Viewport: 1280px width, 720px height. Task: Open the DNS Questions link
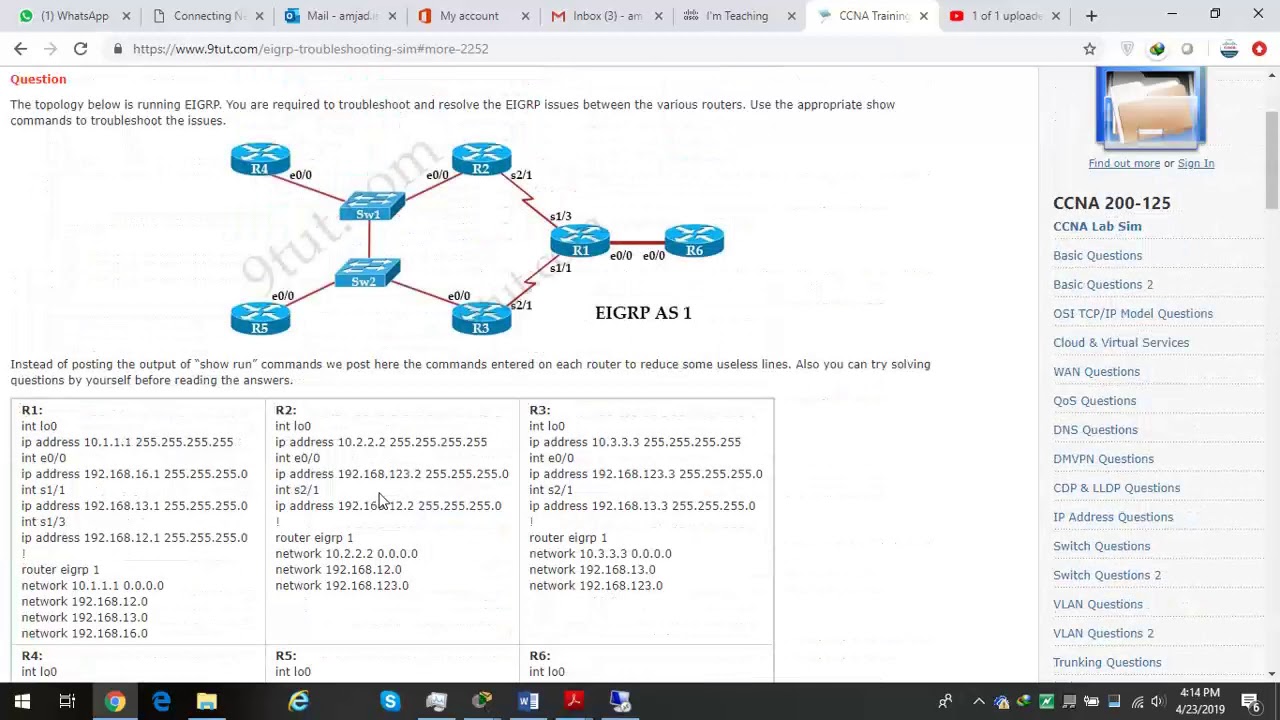[1095, 429]
